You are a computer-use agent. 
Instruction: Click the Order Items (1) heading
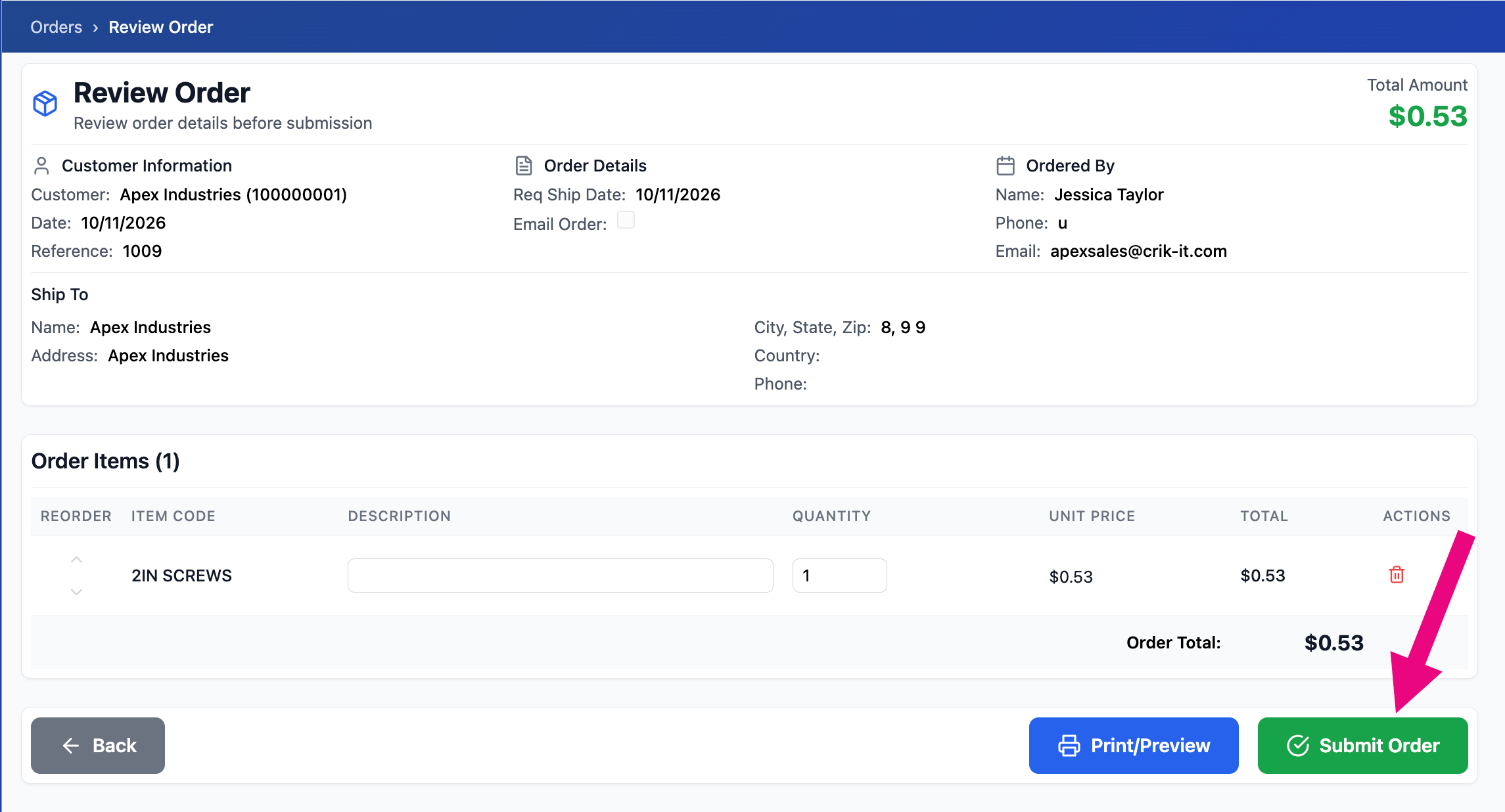coord(106,461)
